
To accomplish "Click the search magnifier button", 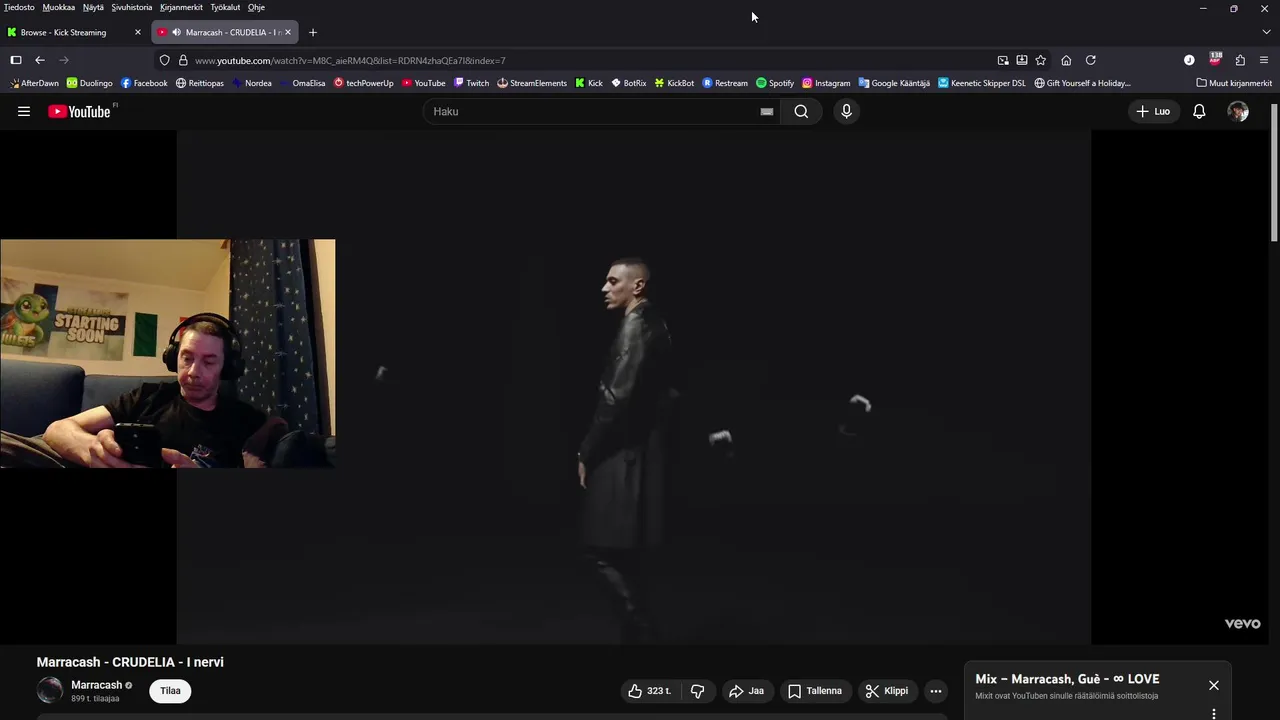I will click(x=801, y=111).
